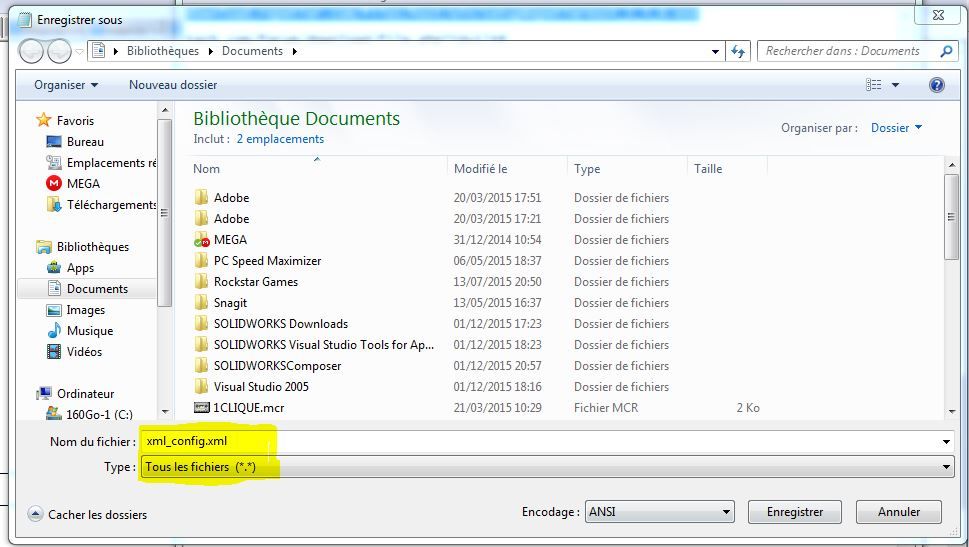969x547 pixels.
Task: Select the Bureau desktop icon
Action: (54, 142)
